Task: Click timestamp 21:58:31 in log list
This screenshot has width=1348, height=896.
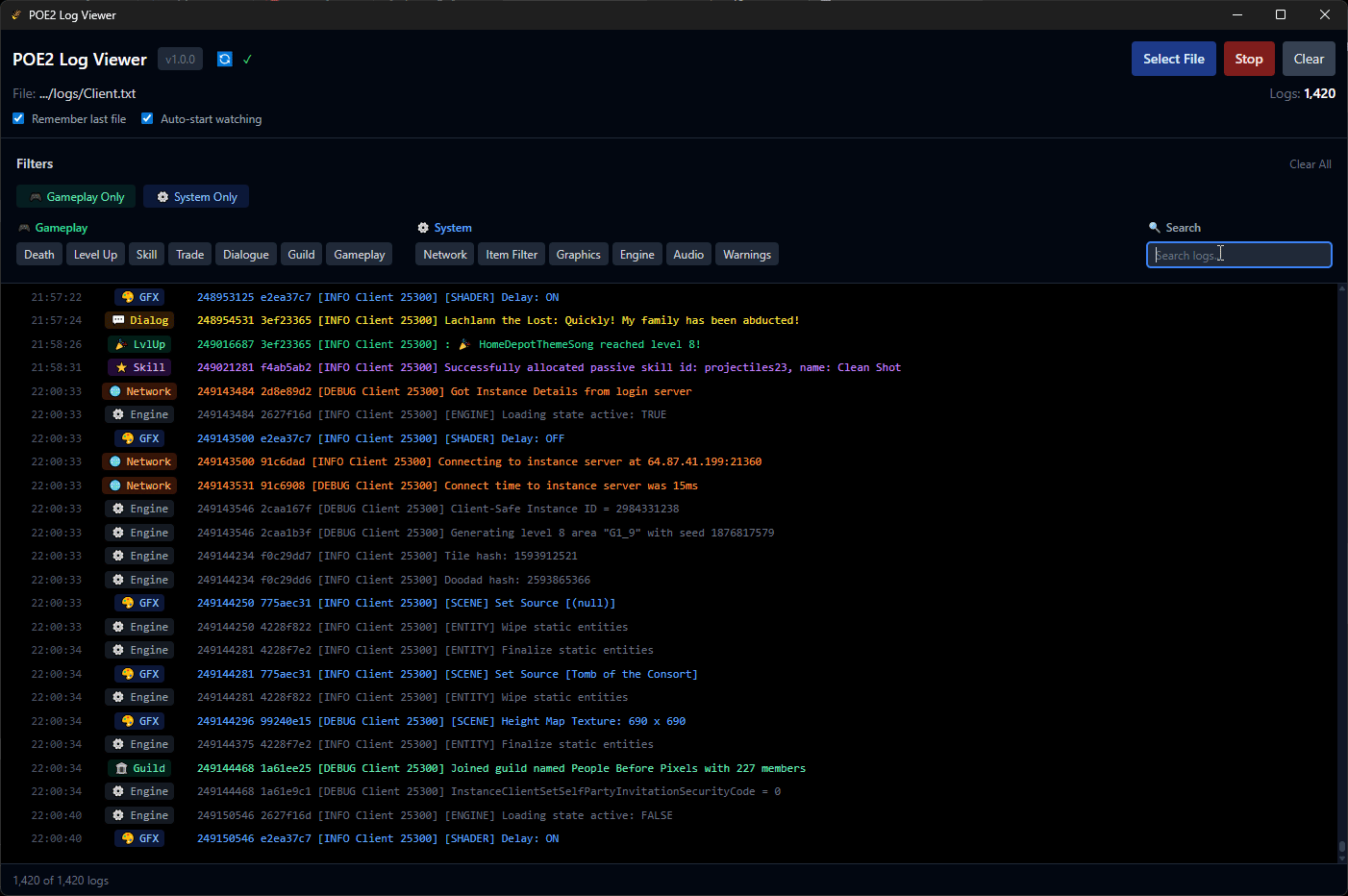Action: coord(57,367)
